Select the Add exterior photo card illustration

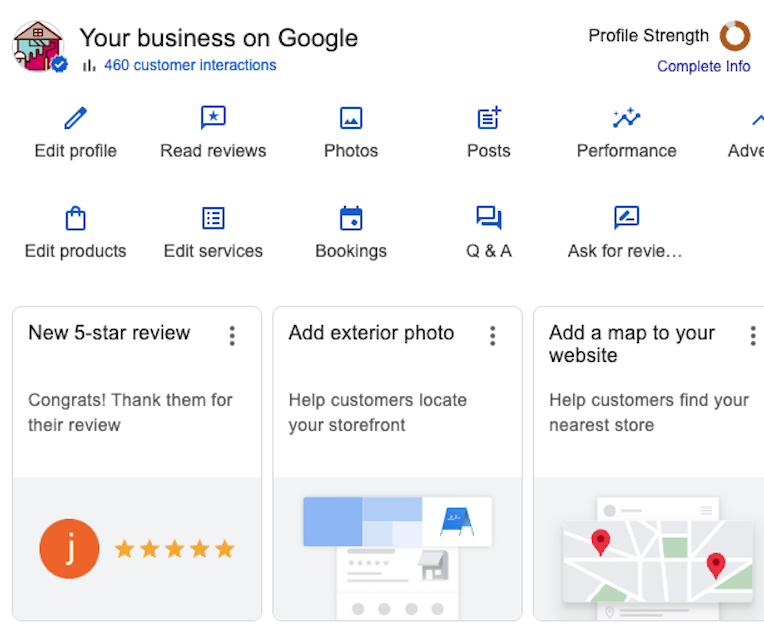pyautogui.click(x=397, y=549)
